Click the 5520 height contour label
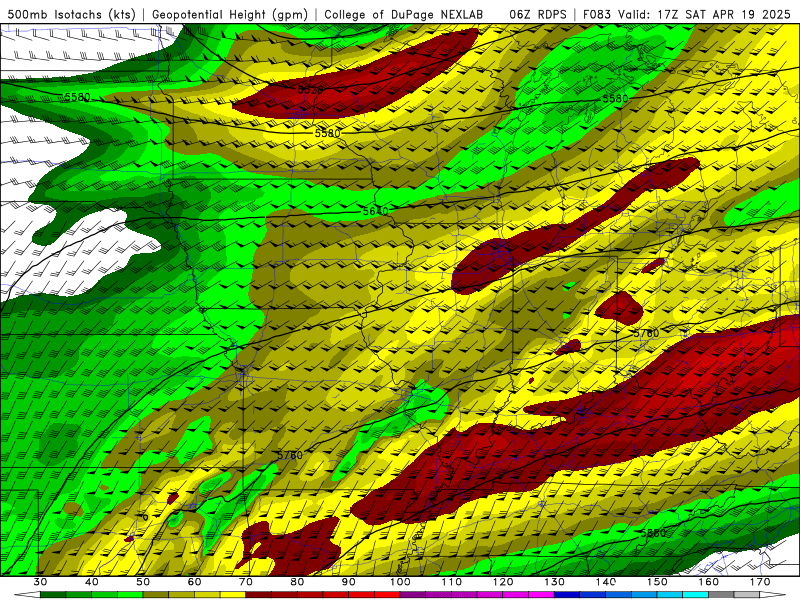The image size is (800, 600). (311, 90)
